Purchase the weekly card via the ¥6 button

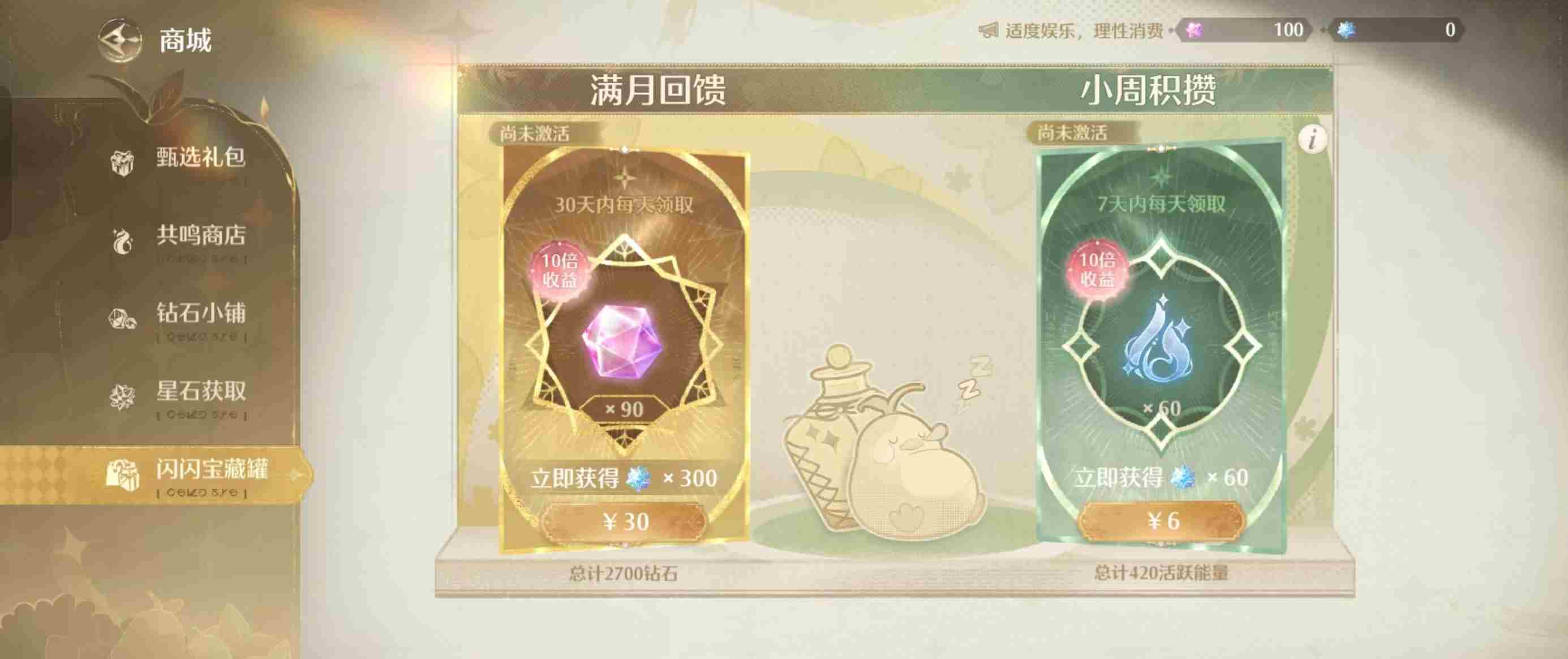click(1161, 520)
